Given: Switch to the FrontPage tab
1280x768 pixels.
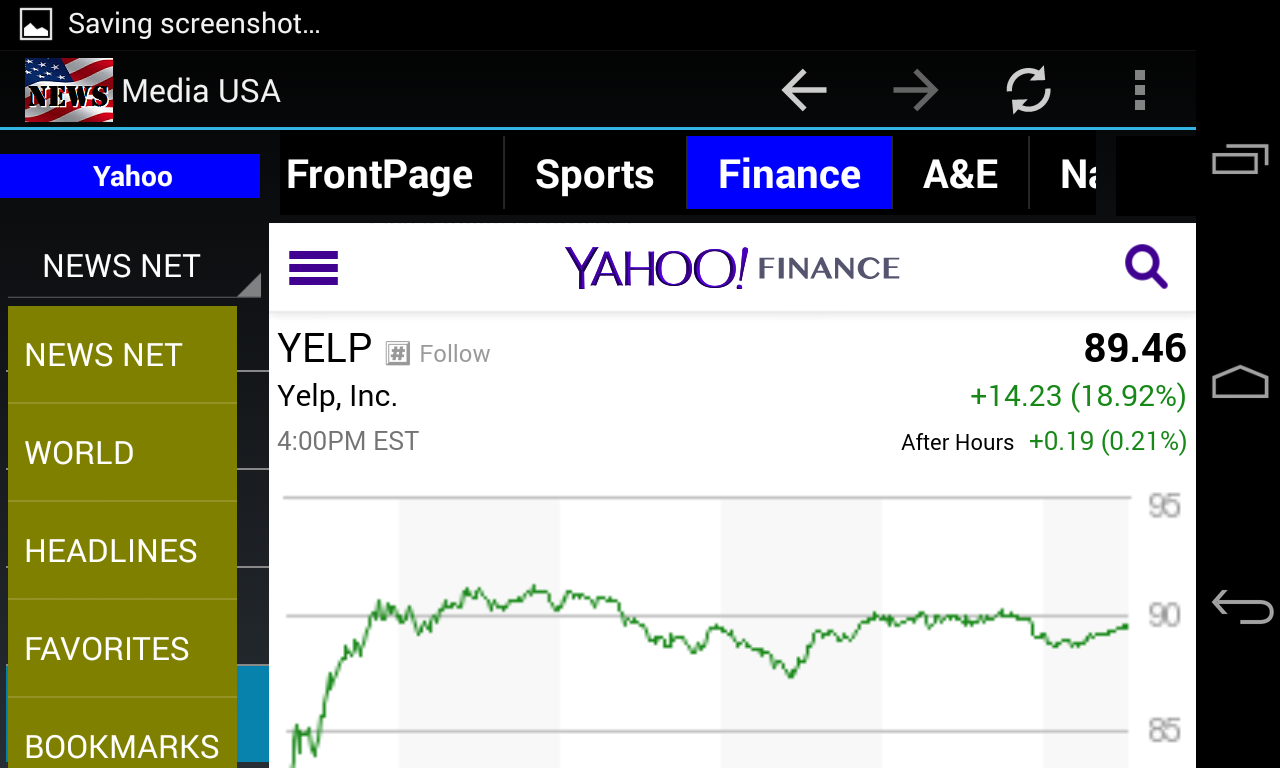Looking at the screenshot, I should (380, 175).
